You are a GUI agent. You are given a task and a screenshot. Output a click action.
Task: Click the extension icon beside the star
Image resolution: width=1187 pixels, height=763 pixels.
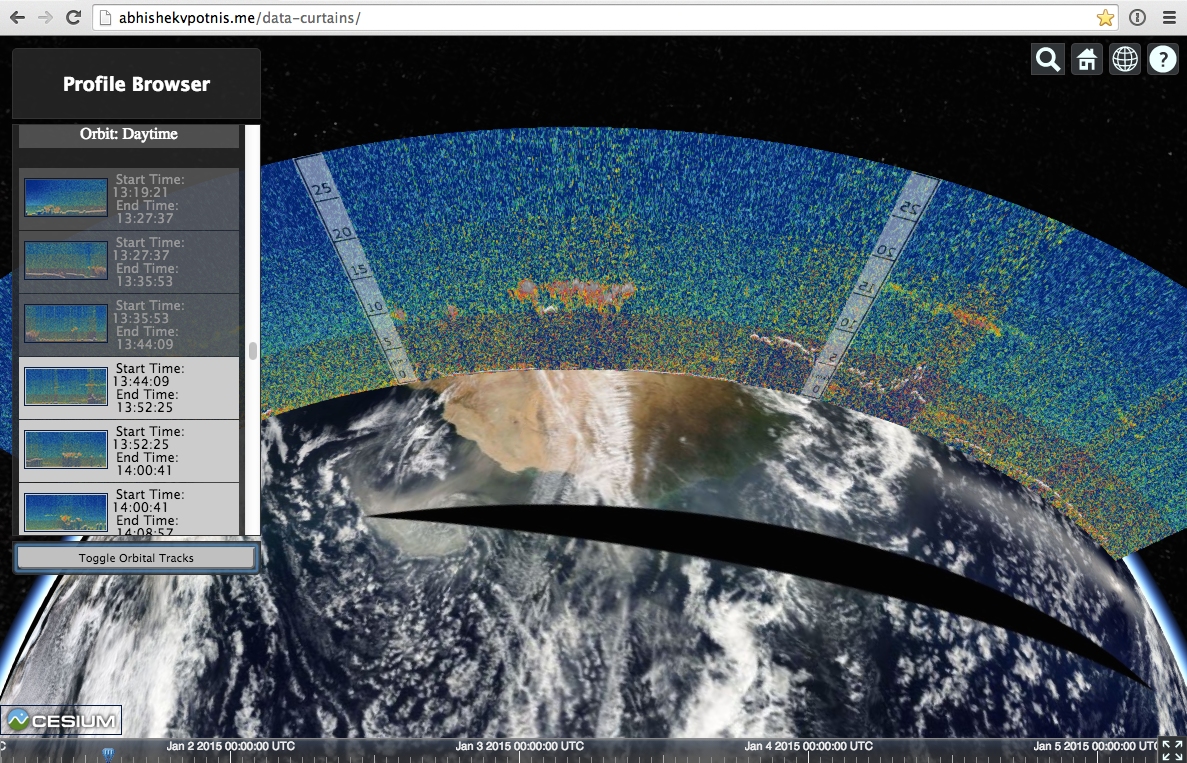[x=1137, y=17]
